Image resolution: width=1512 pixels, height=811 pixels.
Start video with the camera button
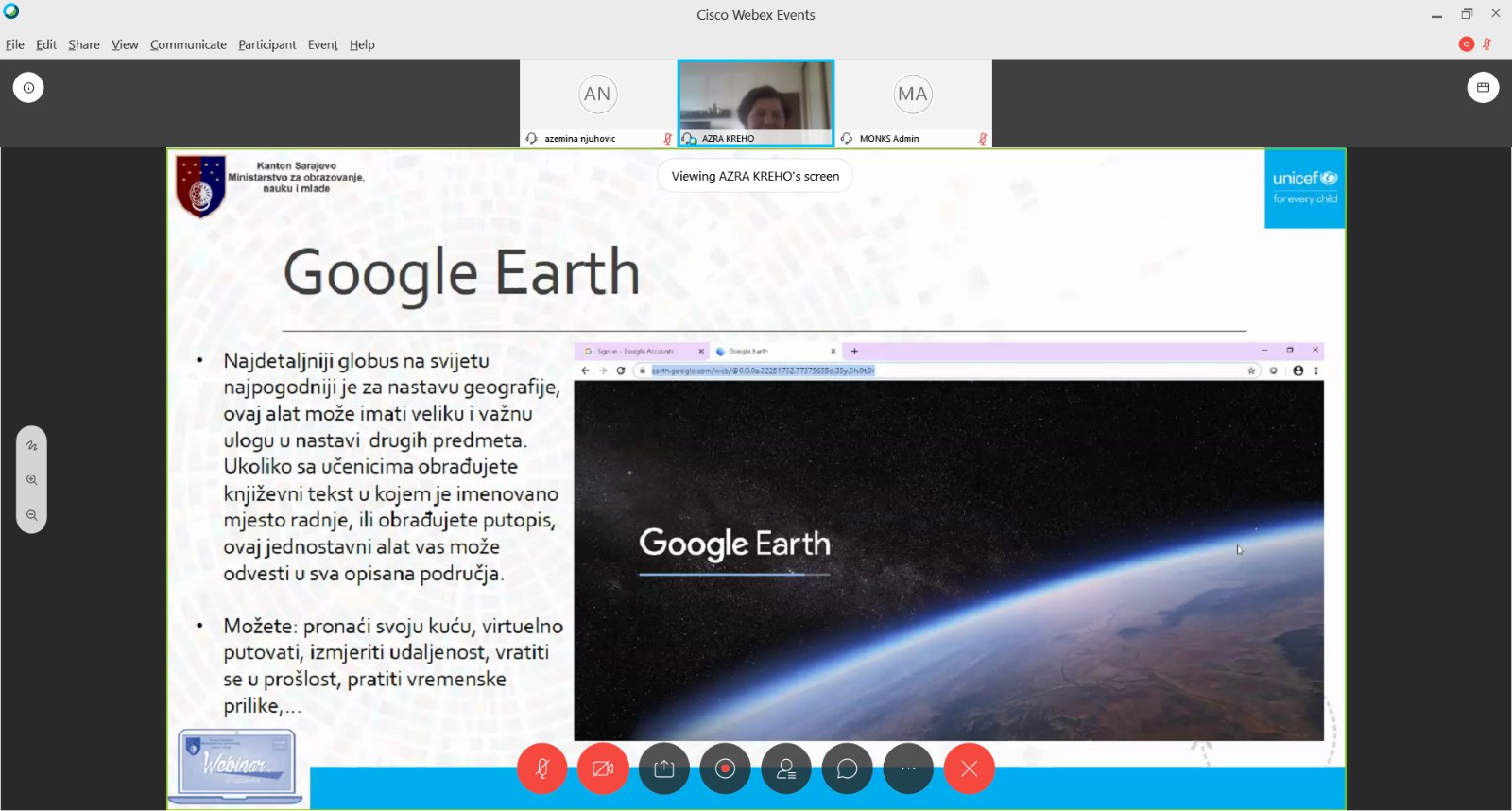pos(603,768)
